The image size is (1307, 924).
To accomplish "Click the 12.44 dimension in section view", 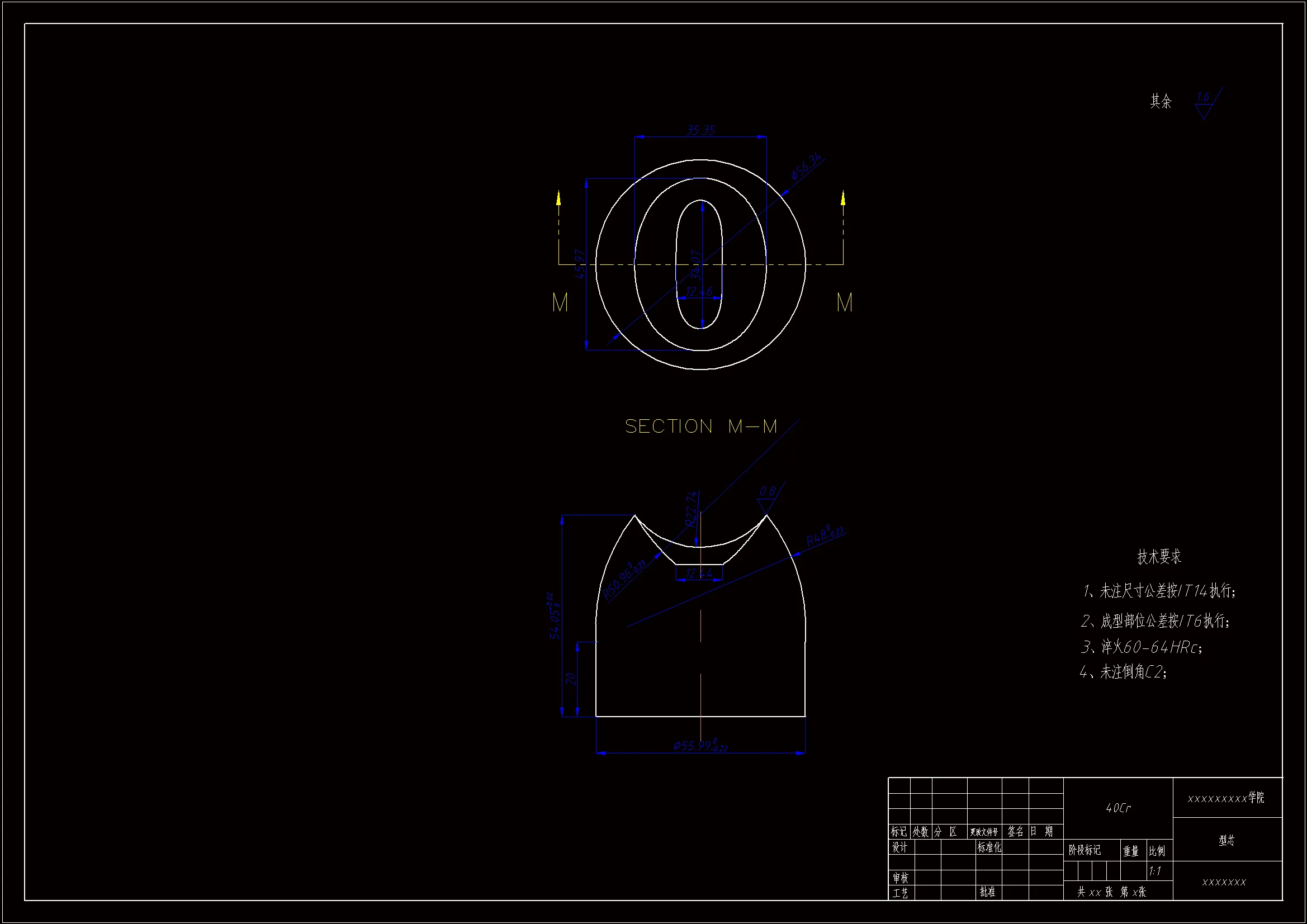I will pyautogui.click(x=698, y=573).
